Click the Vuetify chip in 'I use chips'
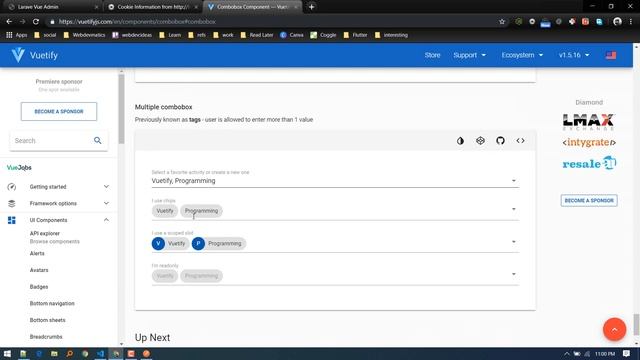640x360 pixels. (x=165, y=211)
